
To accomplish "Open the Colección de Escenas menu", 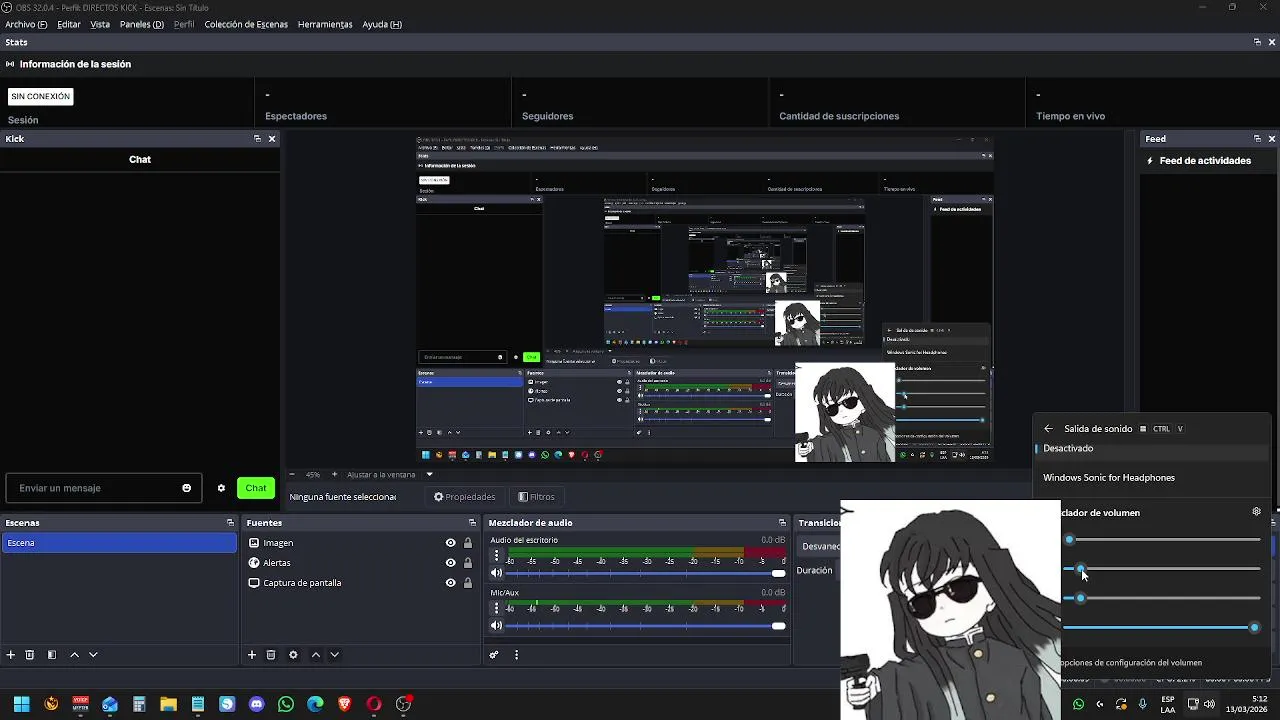I will coord(246,24).
